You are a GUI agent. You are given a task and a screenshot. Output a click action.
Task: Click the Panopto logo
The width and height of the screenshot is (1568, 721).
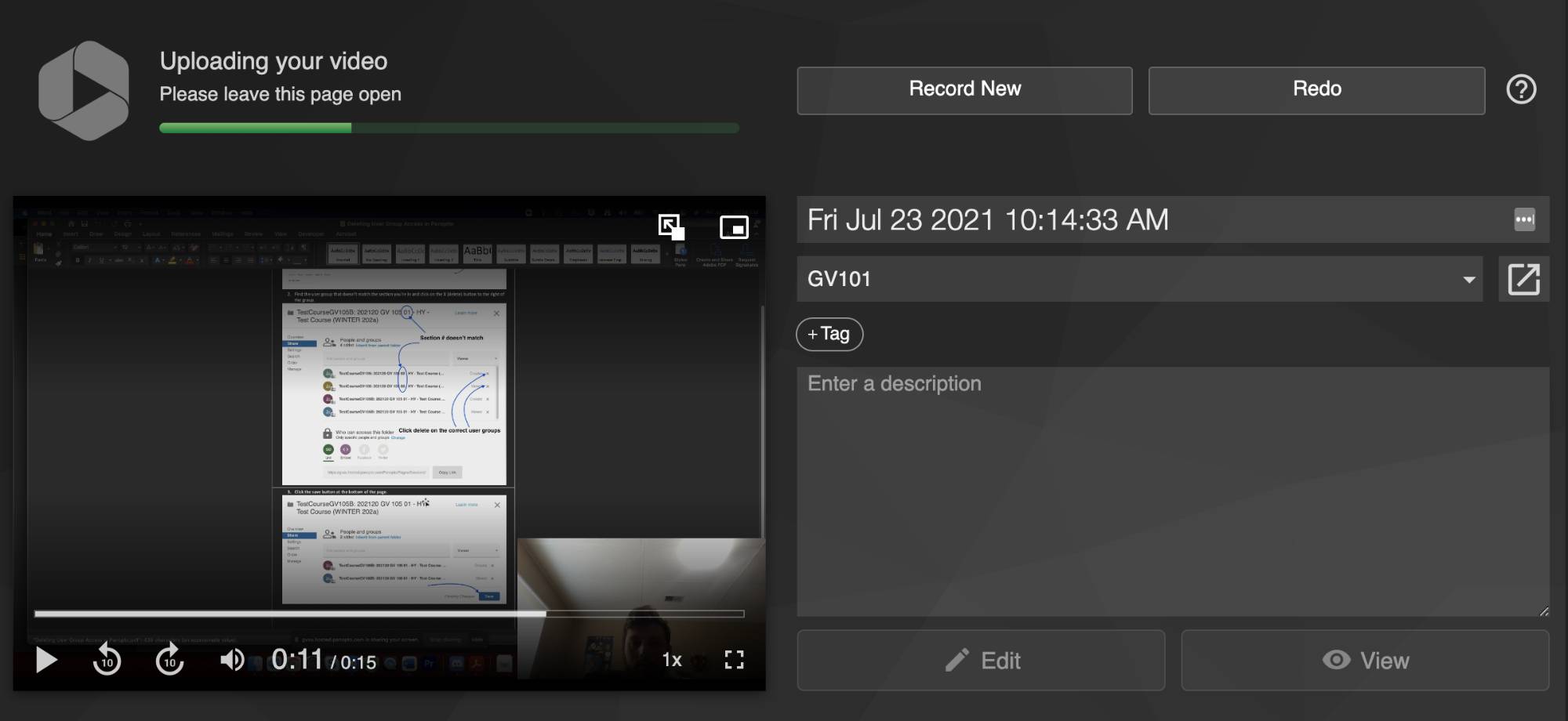click(84, 90)
